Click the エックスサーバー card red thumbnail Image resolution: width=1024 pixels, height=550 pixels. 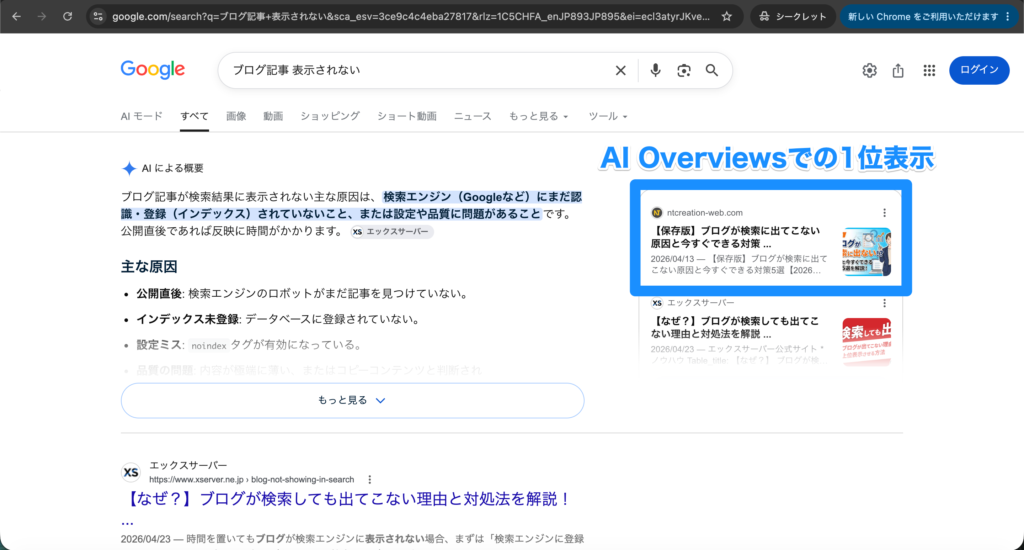coord(867,342)
